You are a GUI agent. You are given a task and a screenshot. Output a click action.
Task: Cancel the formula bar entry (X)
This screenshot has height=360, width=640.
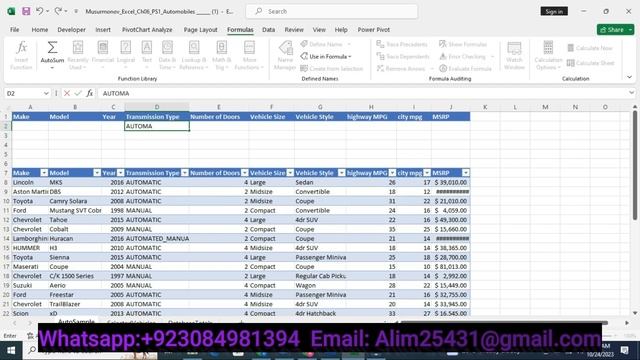(67, 93)
